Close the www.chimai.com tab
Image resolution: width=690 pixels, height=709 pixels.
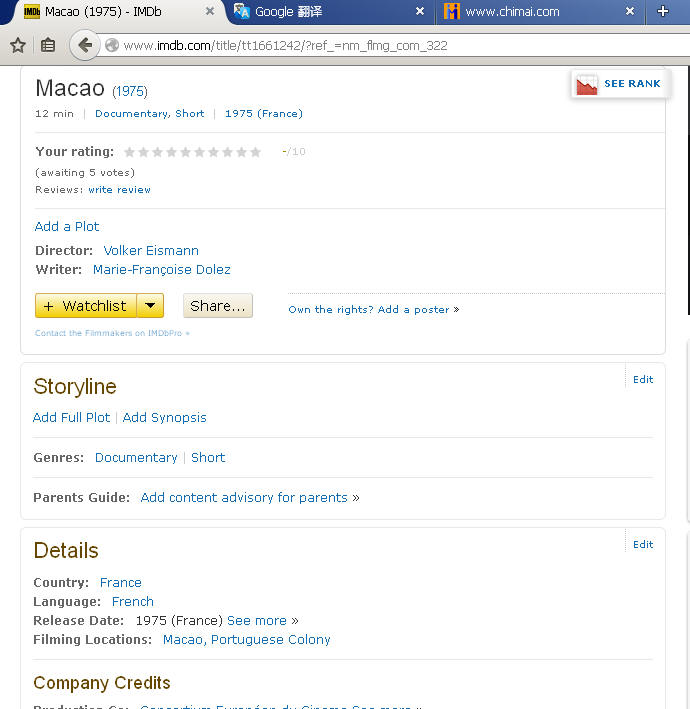[630, 11]
